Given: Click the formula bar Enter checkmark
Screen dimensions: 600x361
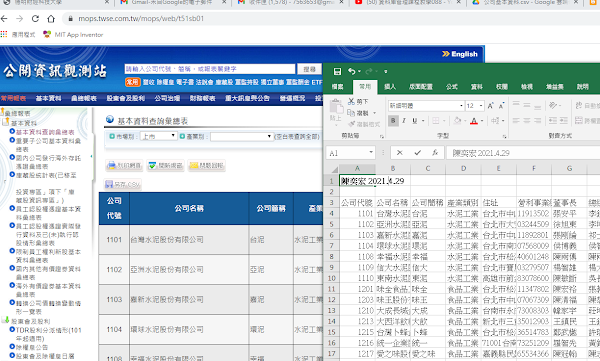Looking at the screenshot, I should coord(417,153).
